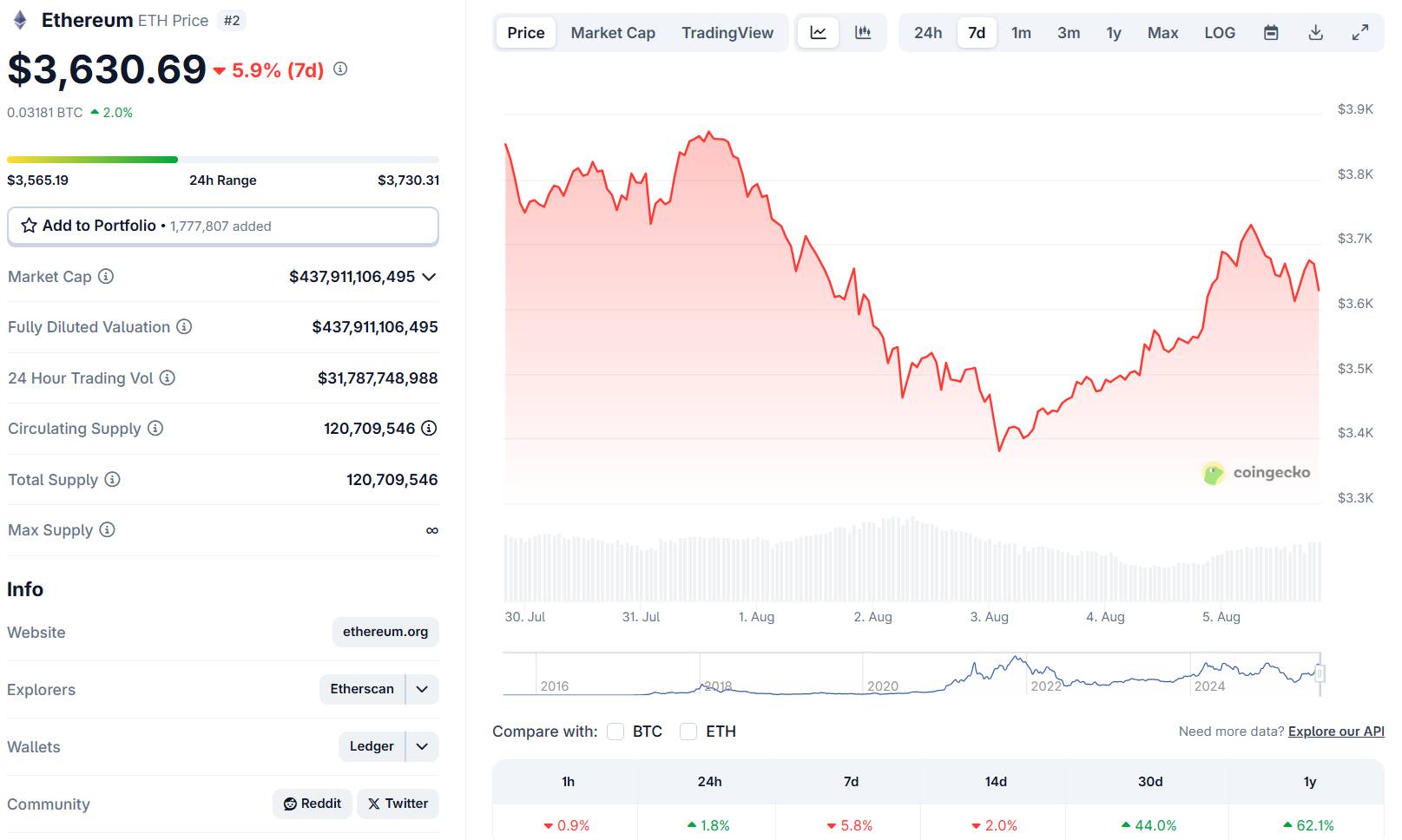Click the historical overview navigator chart

pyautogui.click(x=912, y=674)
